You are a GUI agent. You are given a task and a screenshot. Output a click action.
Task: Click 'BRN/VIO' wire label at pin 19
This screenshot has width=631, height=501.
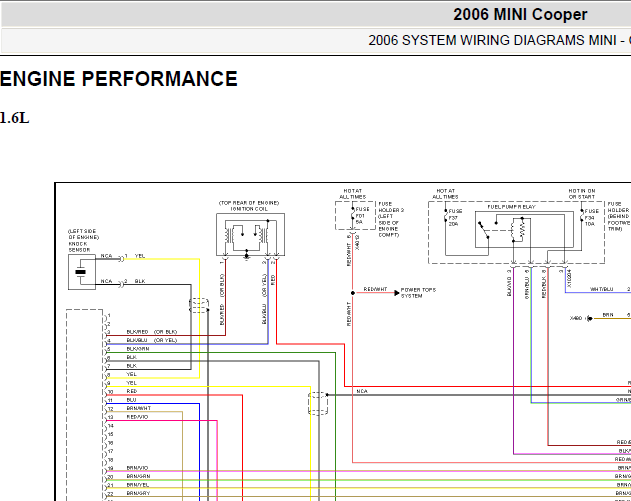pyautogui.click(x=137, y=468)
